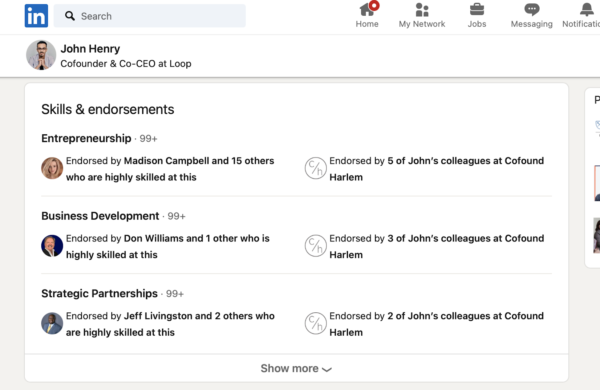Go to the Jobs page
The height and width of the screenshot is (390, 600).
[x=477, y=15]
